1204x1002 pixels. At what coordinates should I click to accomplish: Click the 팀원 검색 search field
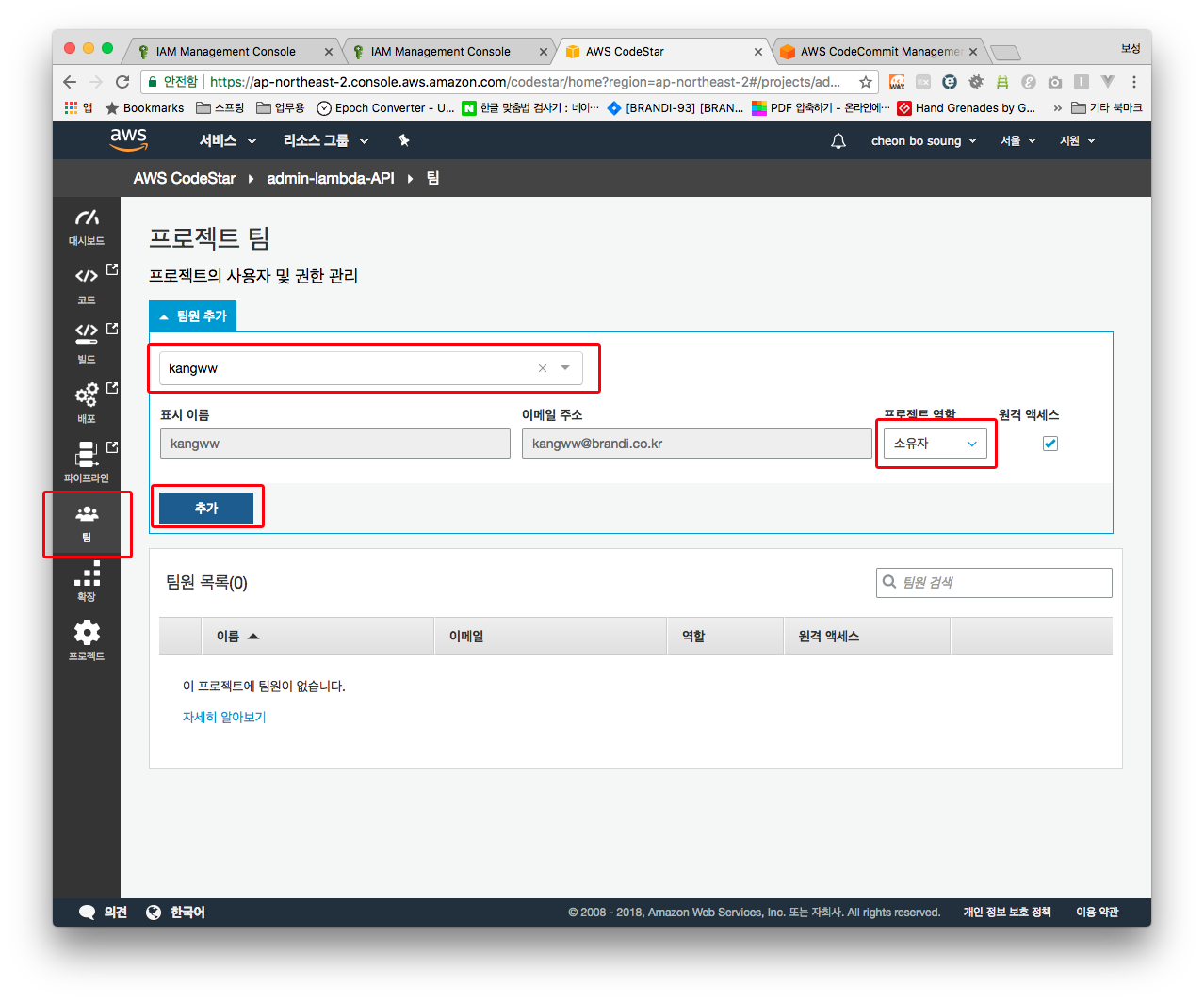pyautogui.click(x=1002, y=583)
